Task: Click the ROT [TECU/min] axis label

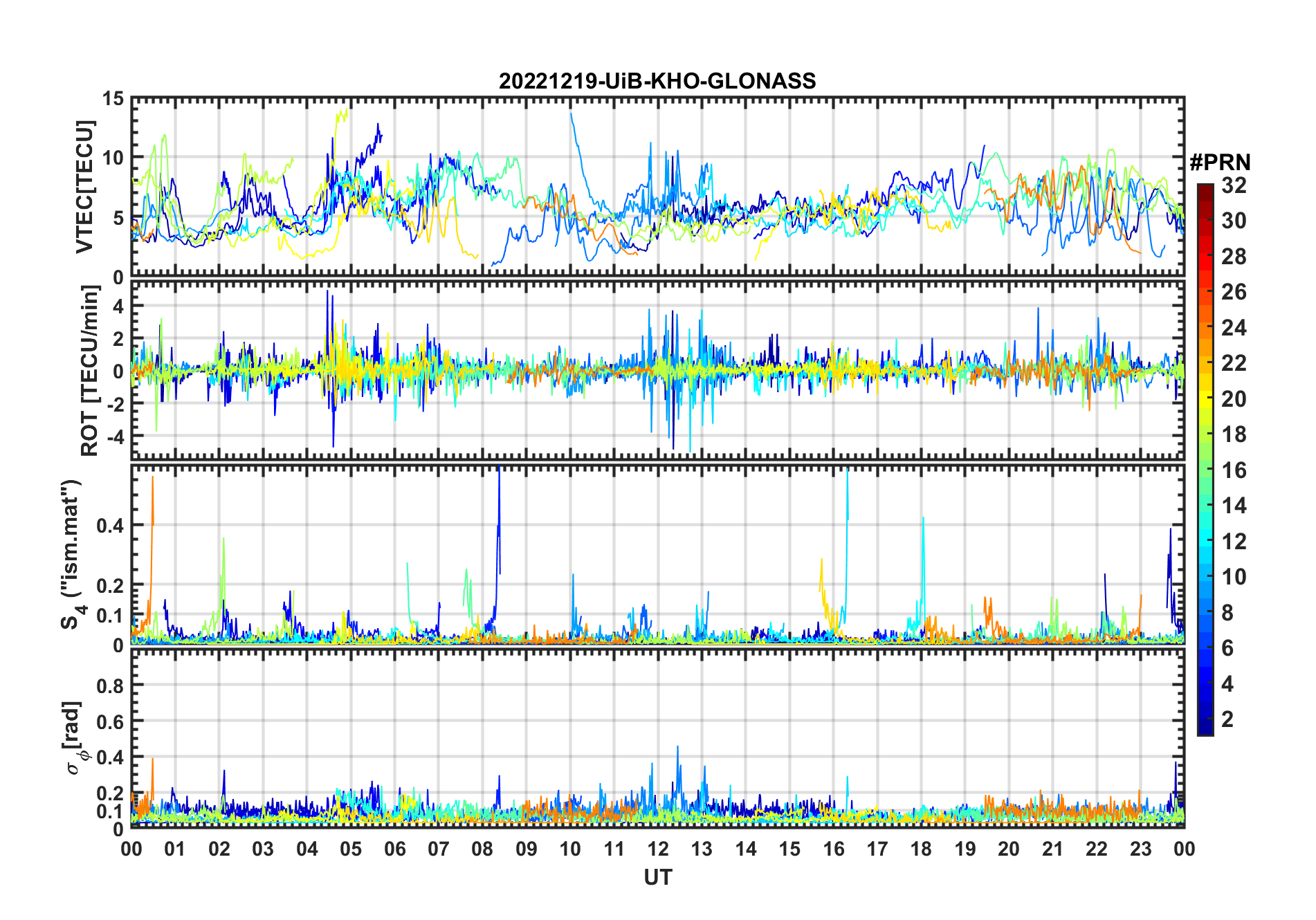Action: coord(89,371)
